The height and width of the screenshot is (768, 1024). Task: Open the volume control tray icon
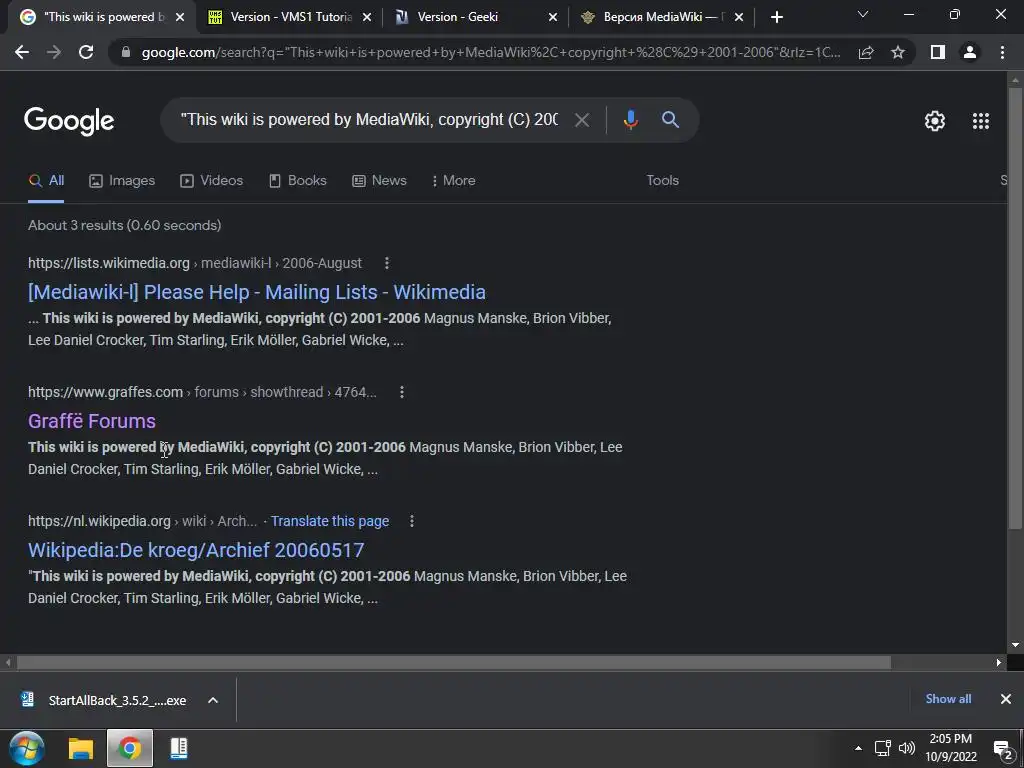[906, 748]
